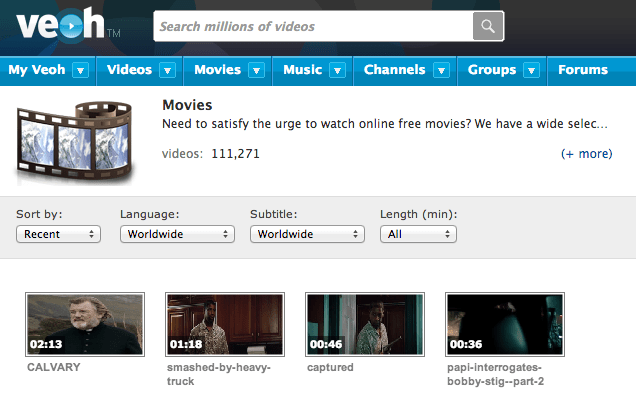The width and height of the screenshot is (636, 398).
Task: Open the CALVARY video thumbnail
Action: (85, 324)
